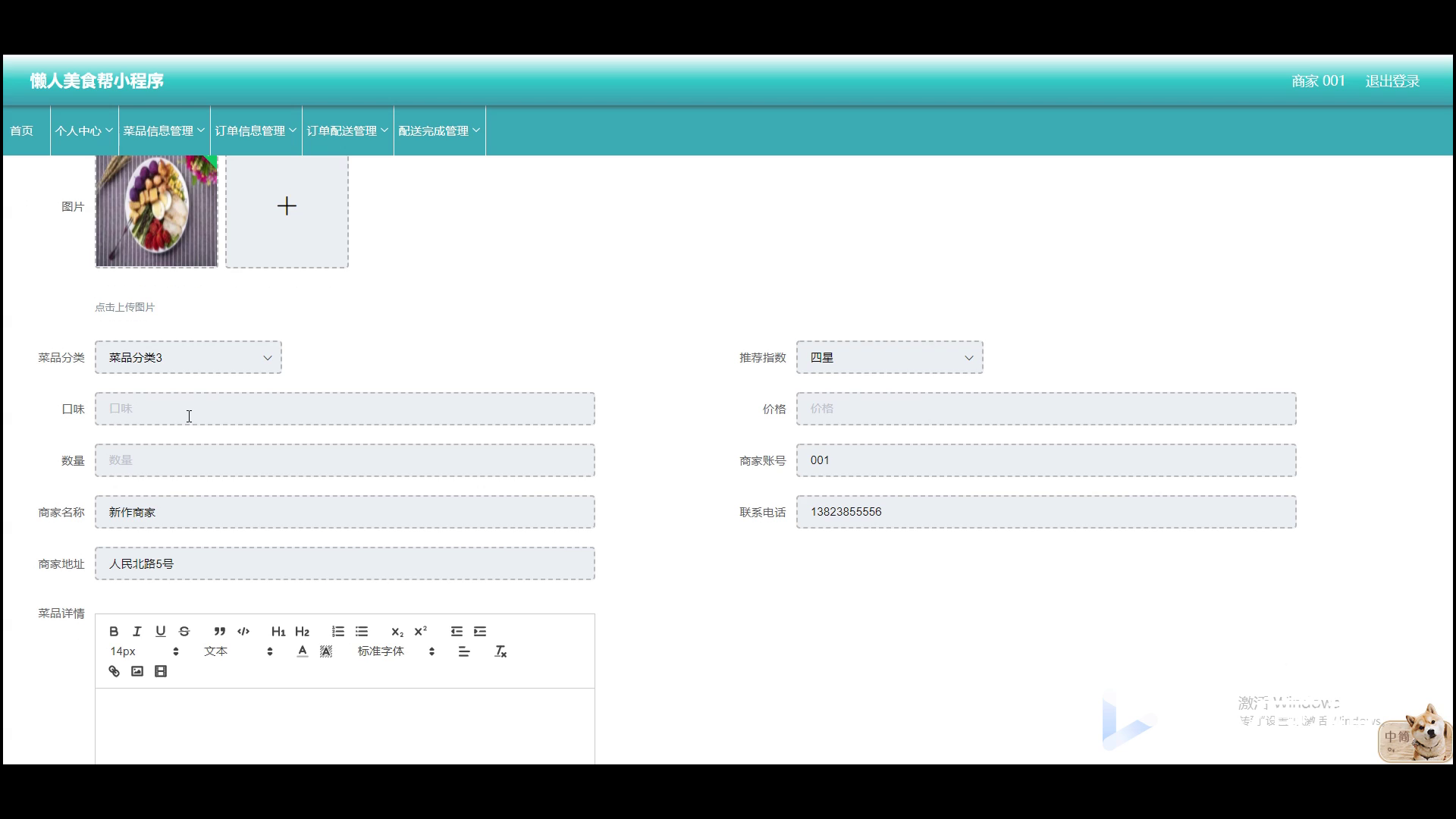
Task: Decrease indent in editor
Action: coord(457,631)
